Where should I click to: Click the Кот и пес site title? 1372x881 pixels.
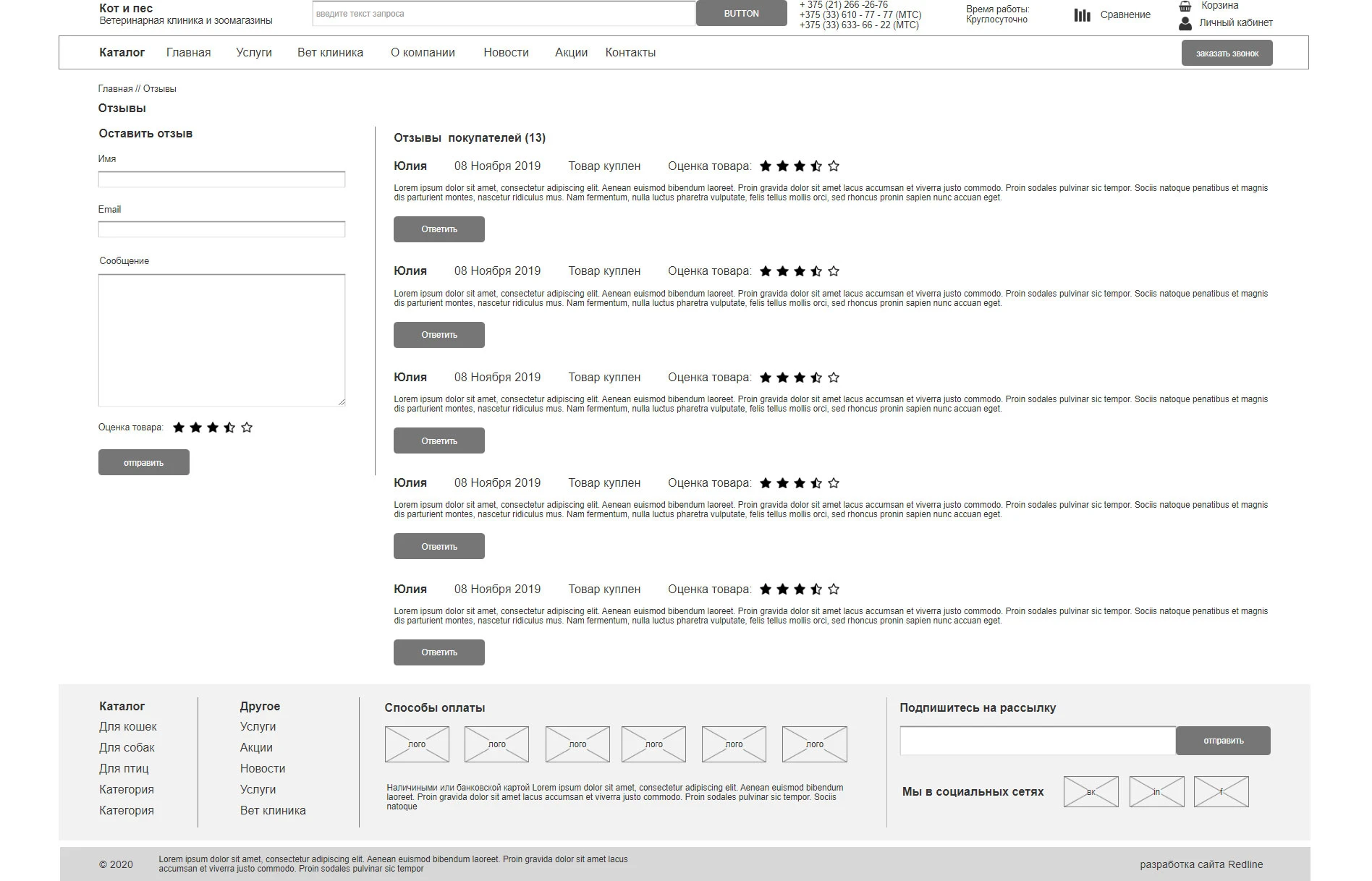pos(126,9)
